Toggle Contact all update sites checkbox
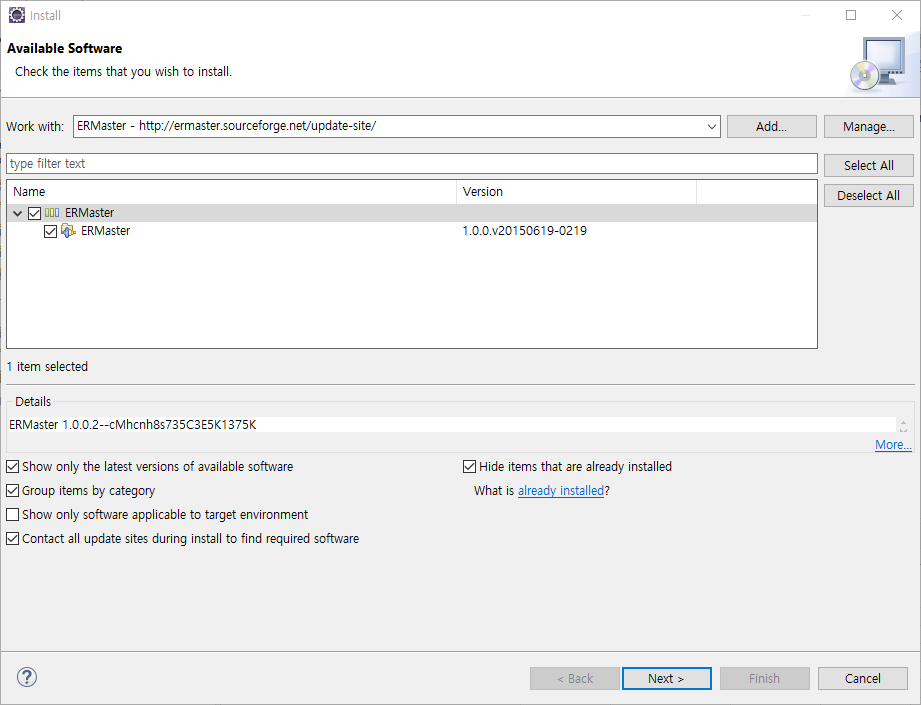Viewport: 921px width, 705px height. click(12, 539)
